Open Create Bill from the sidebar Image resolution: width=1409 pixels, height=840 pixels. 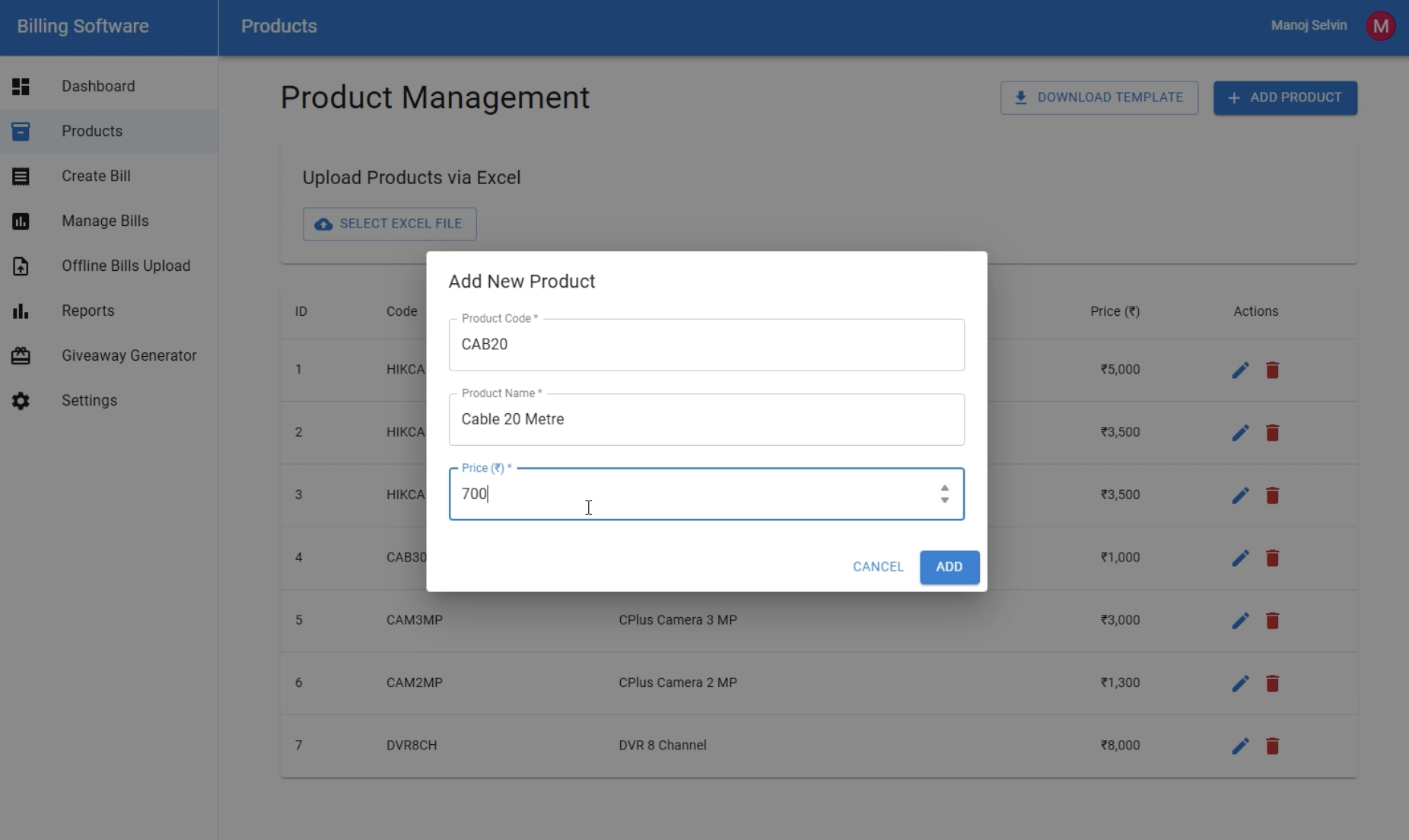coord(96,176)
